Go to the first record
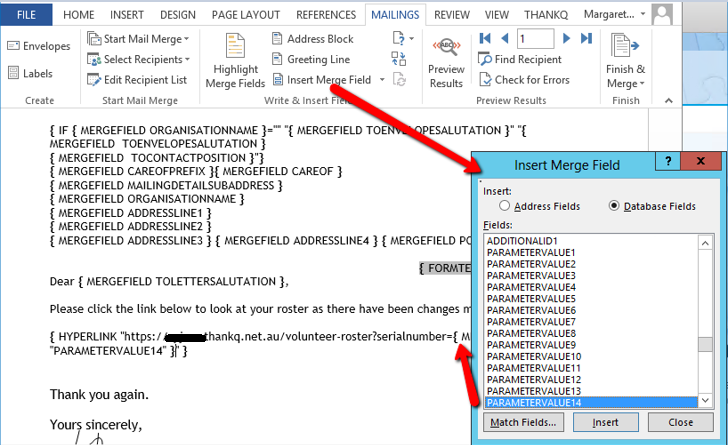Image resolution: width=728 pixels, height=445 pixels. 485,39
